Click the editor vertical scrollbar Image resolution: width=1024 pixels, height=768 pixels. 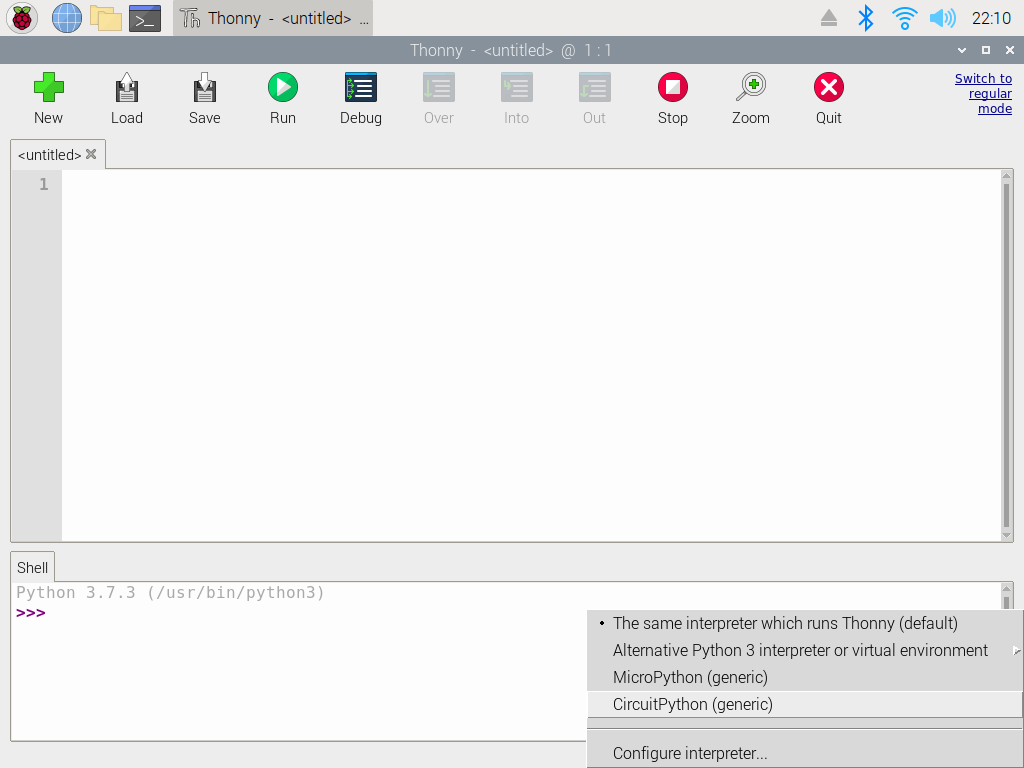[x=1006, y=355]
